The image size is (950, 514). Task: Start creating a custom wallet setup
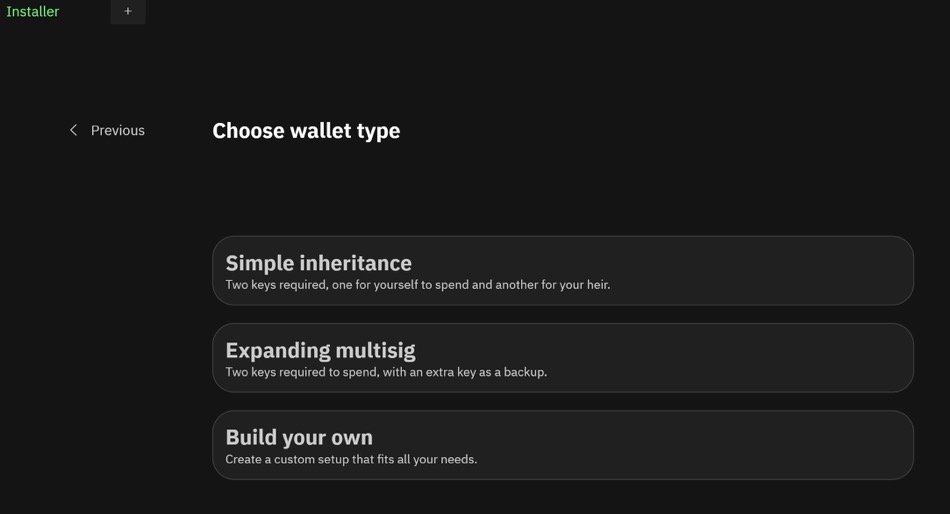(x=562, y=444)
